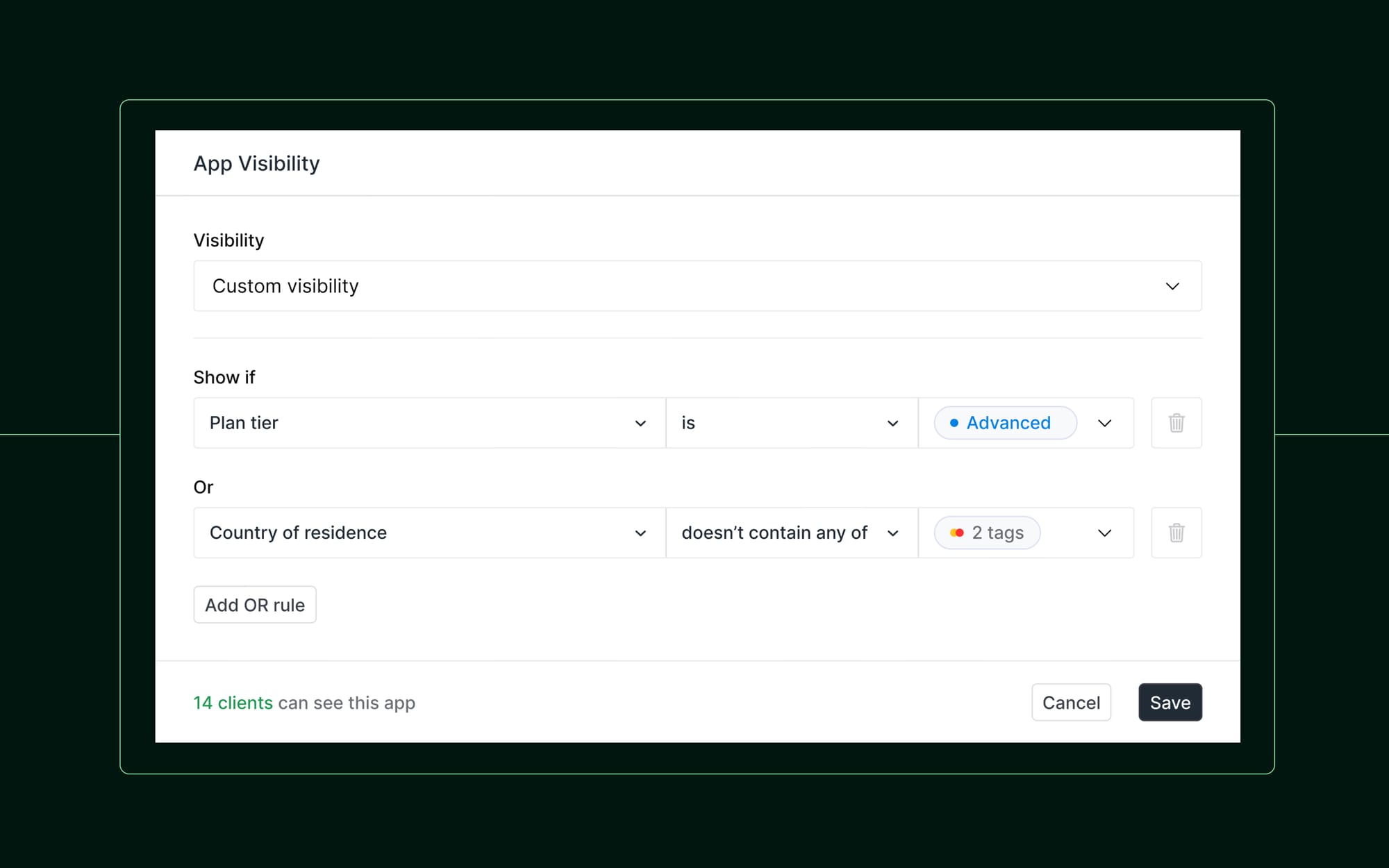Open the Country of residence field dropdown
The image size is (1389, 868).
click(x=429, y=533)
